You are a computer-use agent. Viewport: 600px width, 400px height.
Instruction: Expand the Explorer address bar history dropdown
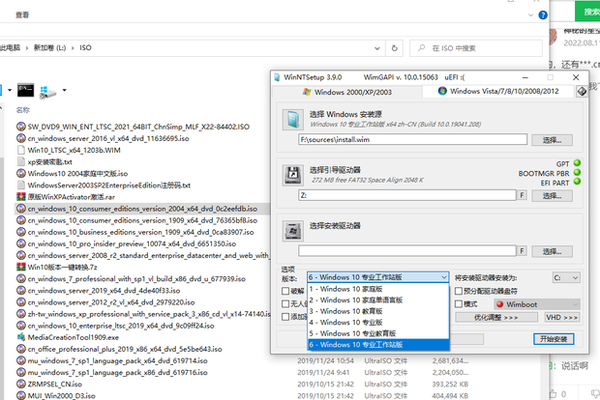tap(377, 48)
